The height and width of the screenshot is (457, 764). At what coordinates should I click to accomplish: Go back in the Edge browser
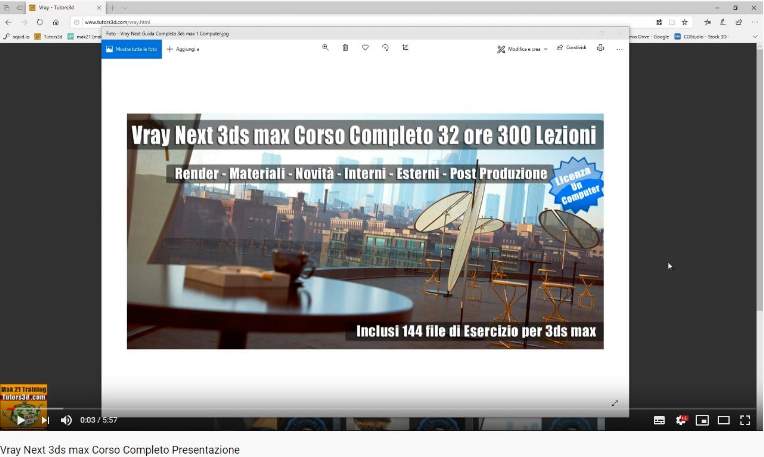click(x=8, y=22)
